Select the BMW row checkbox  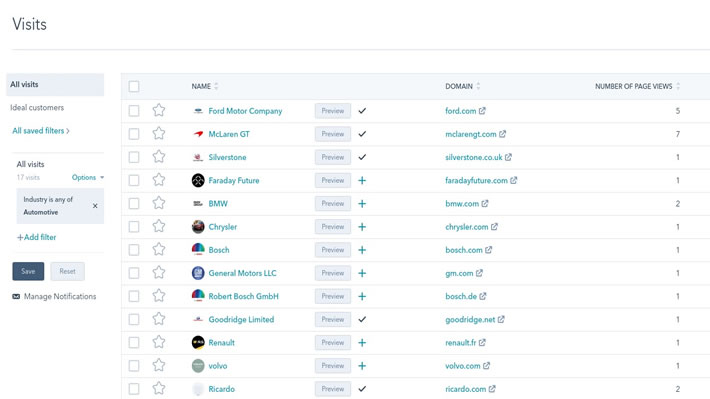tap(134, 203)
